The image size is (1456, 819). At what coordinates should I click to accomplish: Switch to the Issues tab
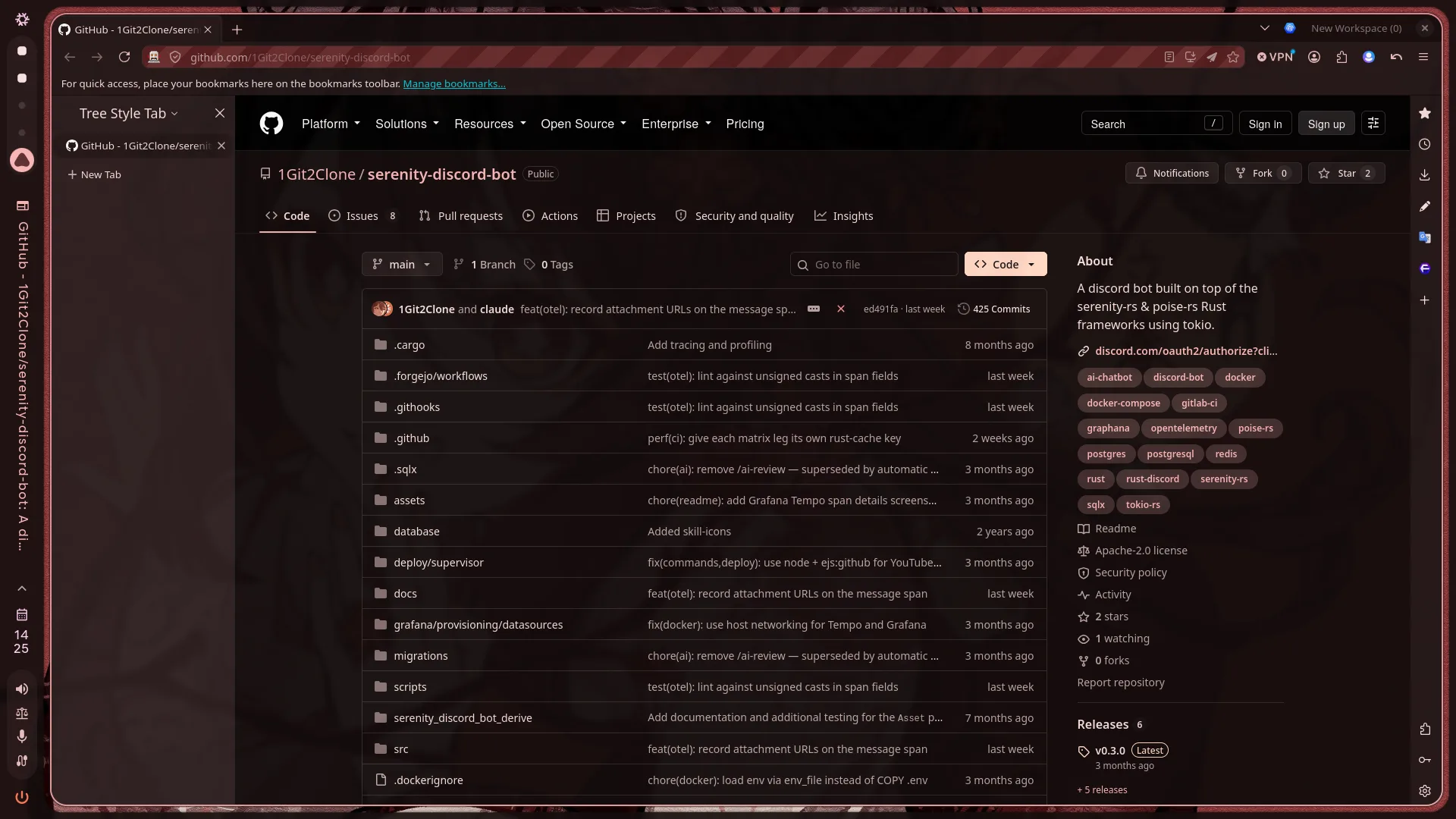362,216
